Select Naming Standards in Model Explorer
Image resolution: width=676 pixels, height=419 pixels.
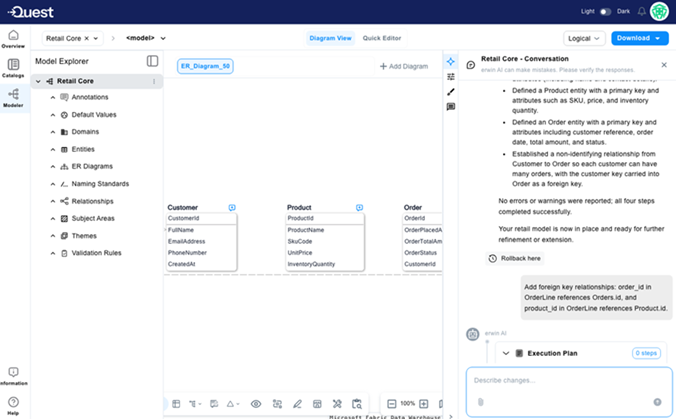pyautogui.click(x=100, y=184)
